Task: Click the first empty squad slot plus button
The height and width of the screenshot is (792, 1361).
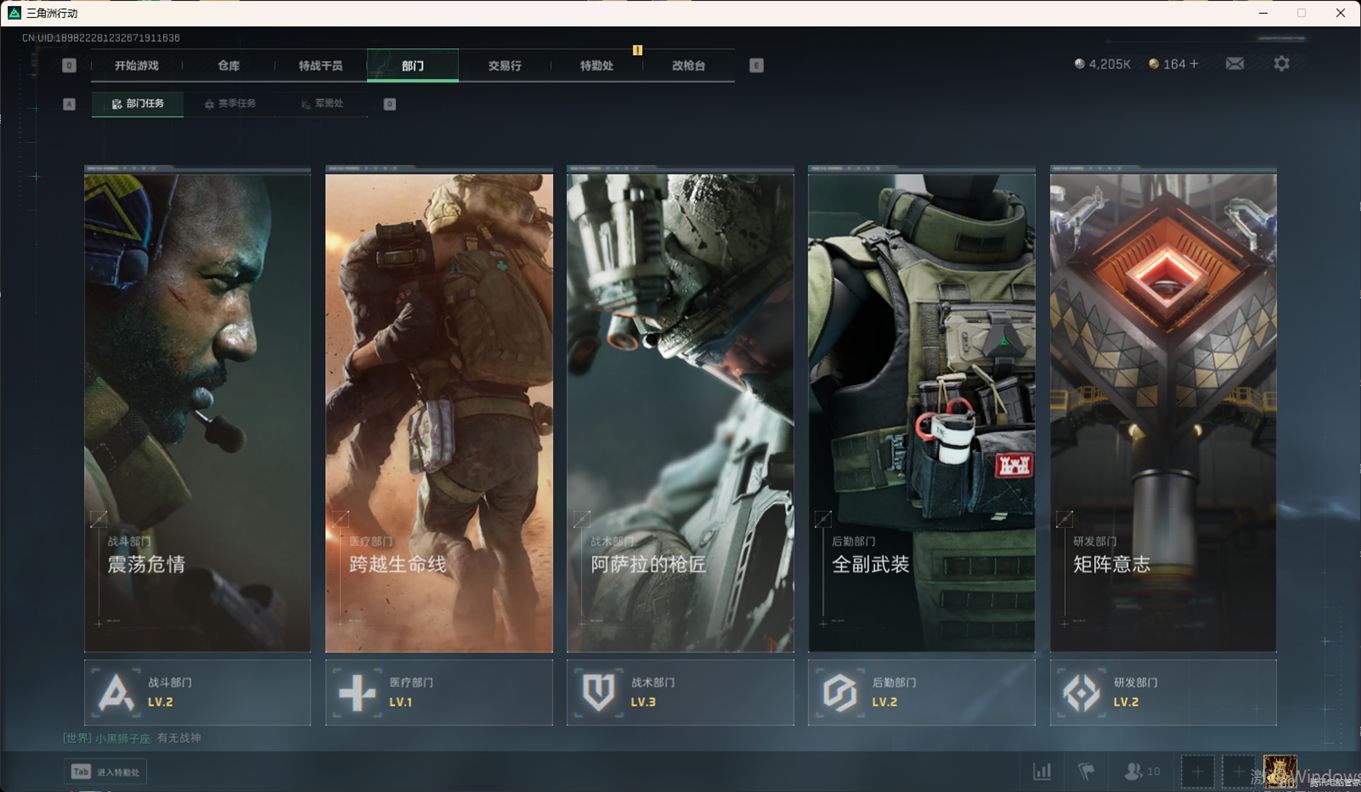Action: (1197, 771)
